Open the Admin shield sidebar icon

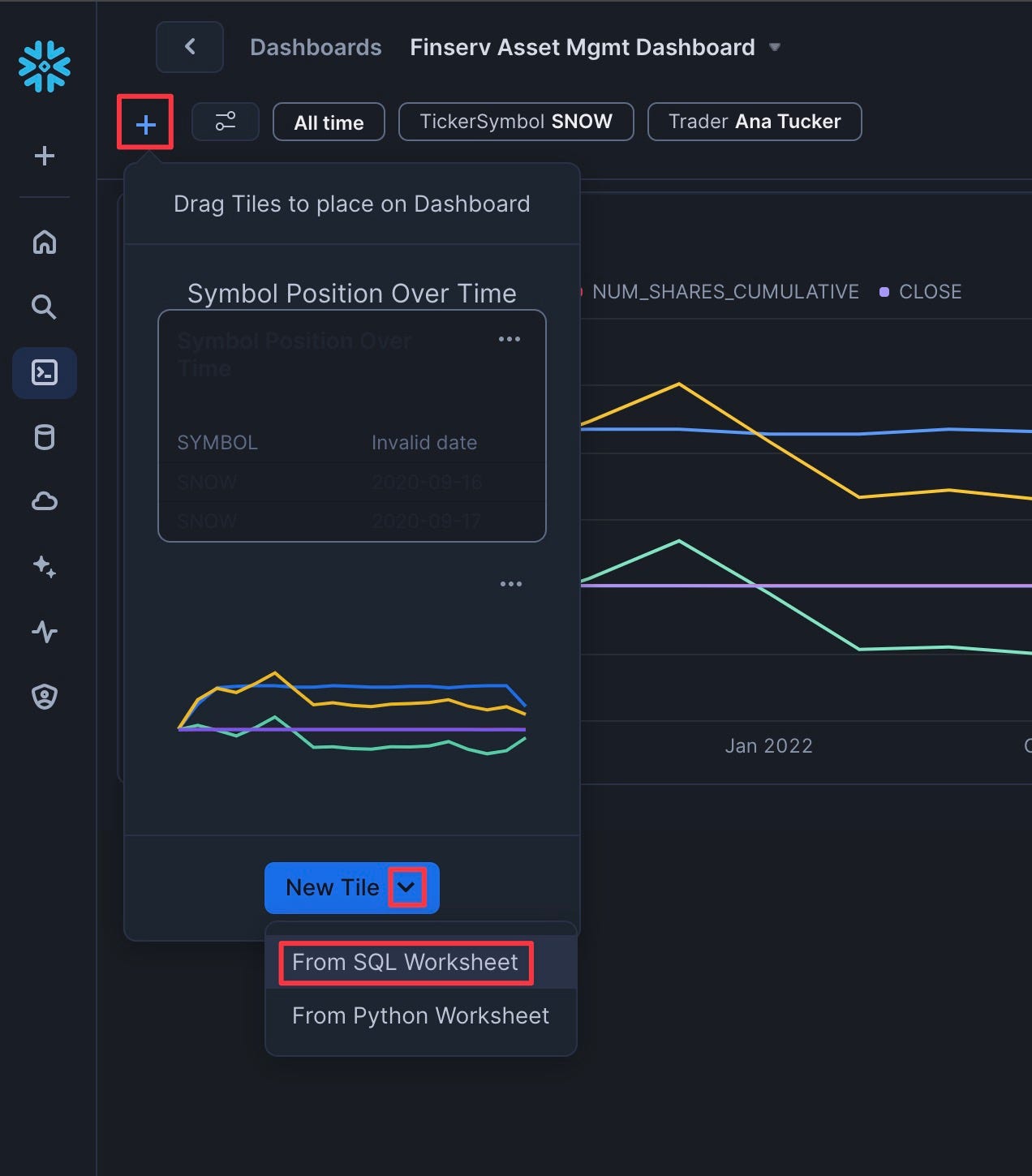(x=45, y=696)
